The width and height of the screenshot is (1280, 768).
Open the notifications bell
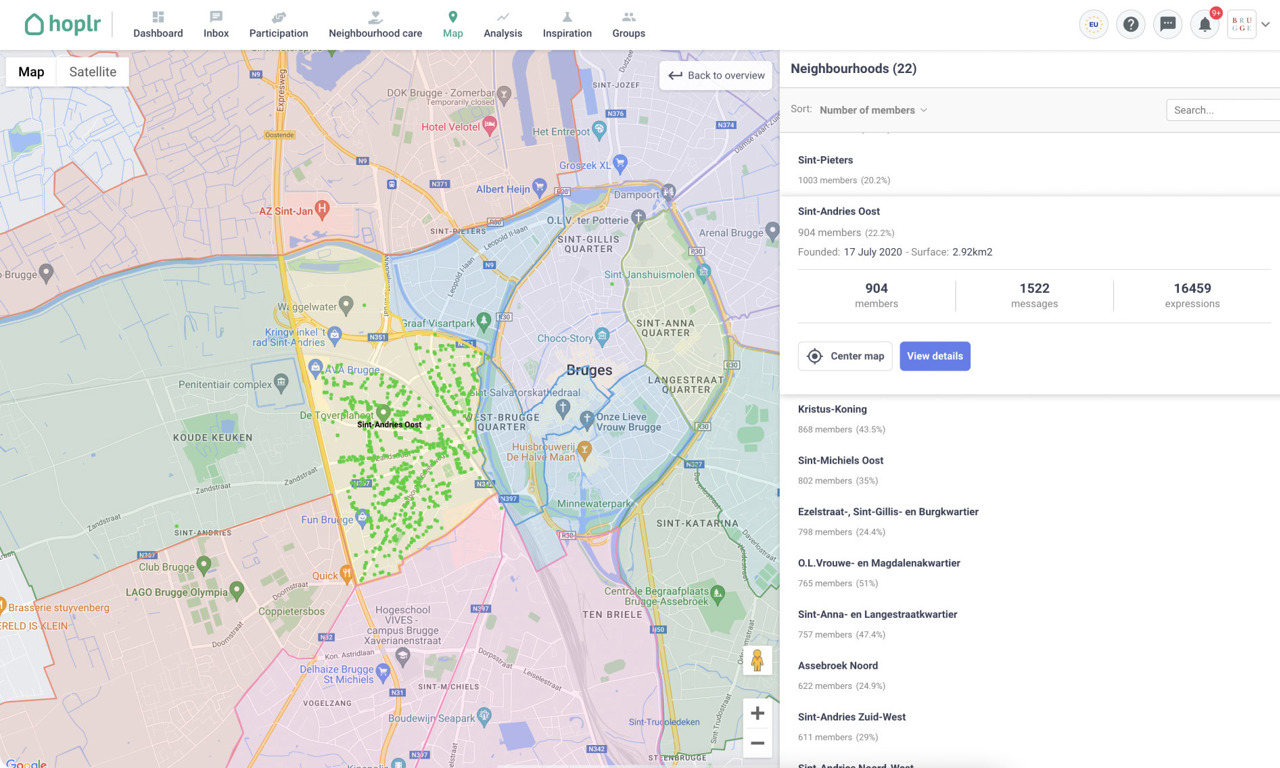[1205, 25]
